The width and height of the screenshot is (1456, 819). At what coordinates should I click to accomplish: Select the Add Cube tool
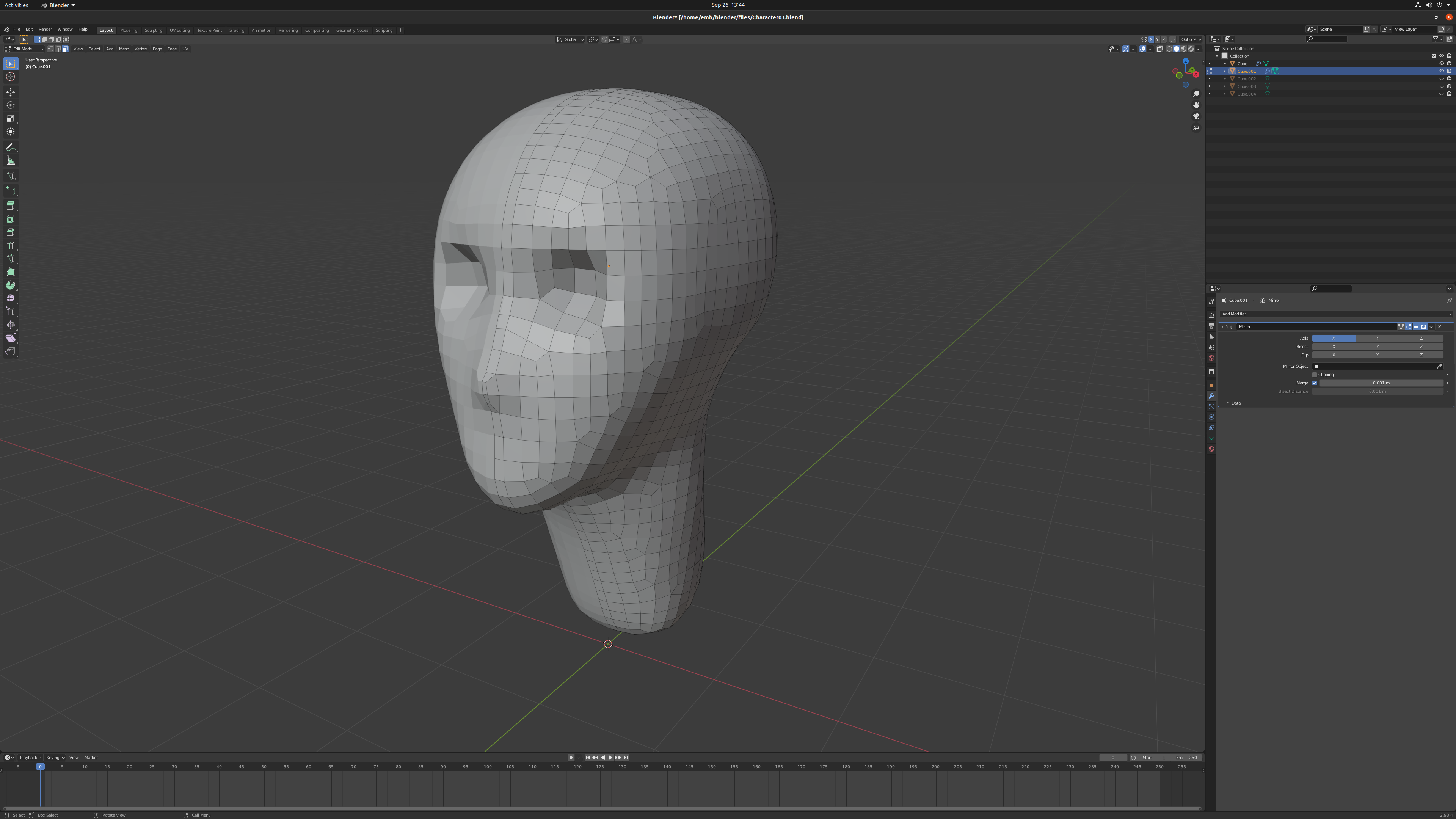point(11,190)
